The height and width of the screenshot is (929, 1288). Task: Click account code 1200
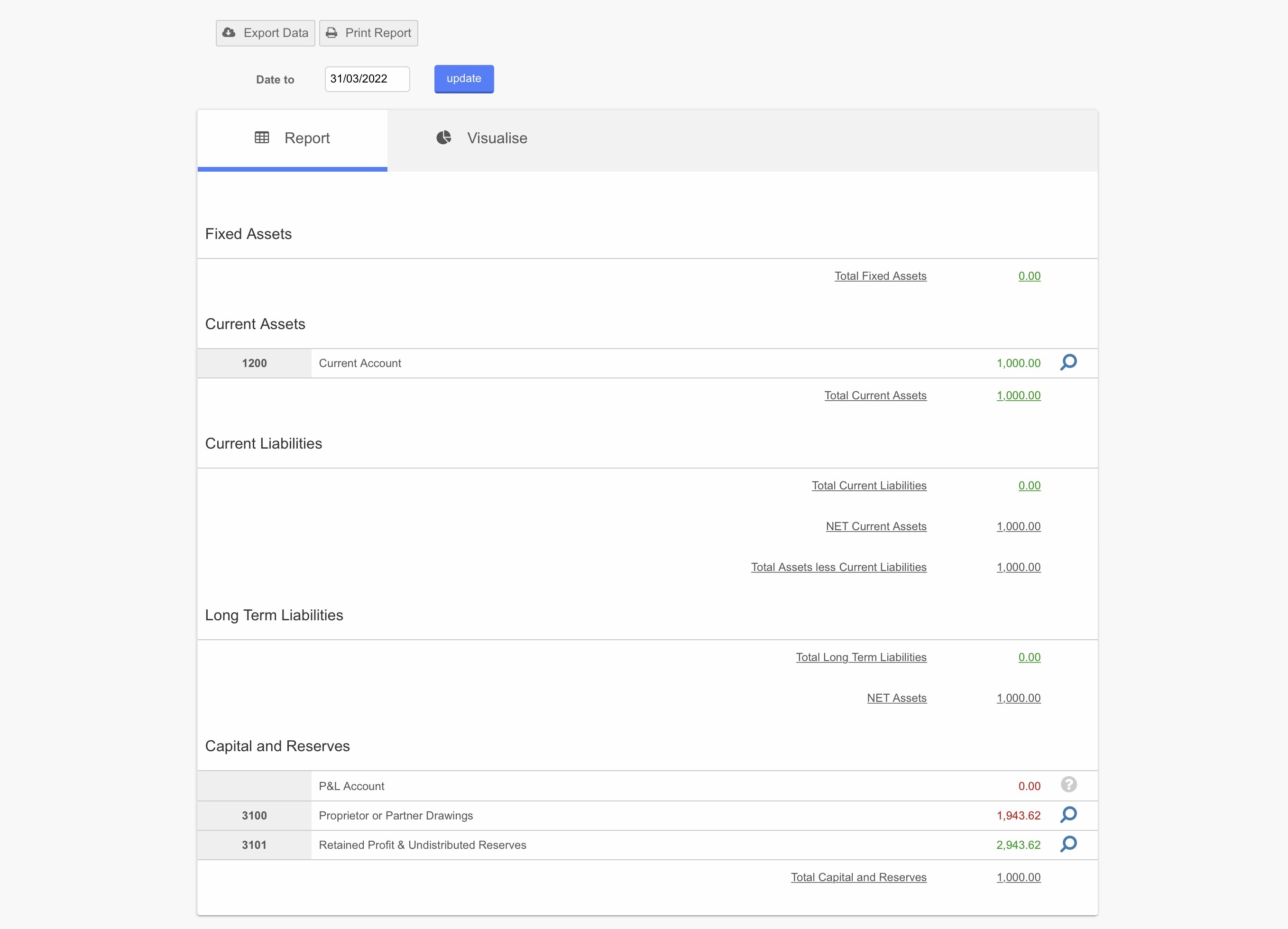pyautogui.click(x=254, y=363)
